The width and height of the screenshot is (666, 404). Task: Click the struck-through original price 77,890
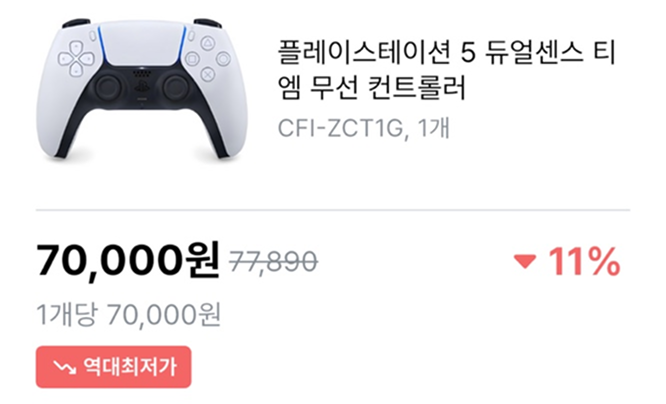tap(274, 261)
